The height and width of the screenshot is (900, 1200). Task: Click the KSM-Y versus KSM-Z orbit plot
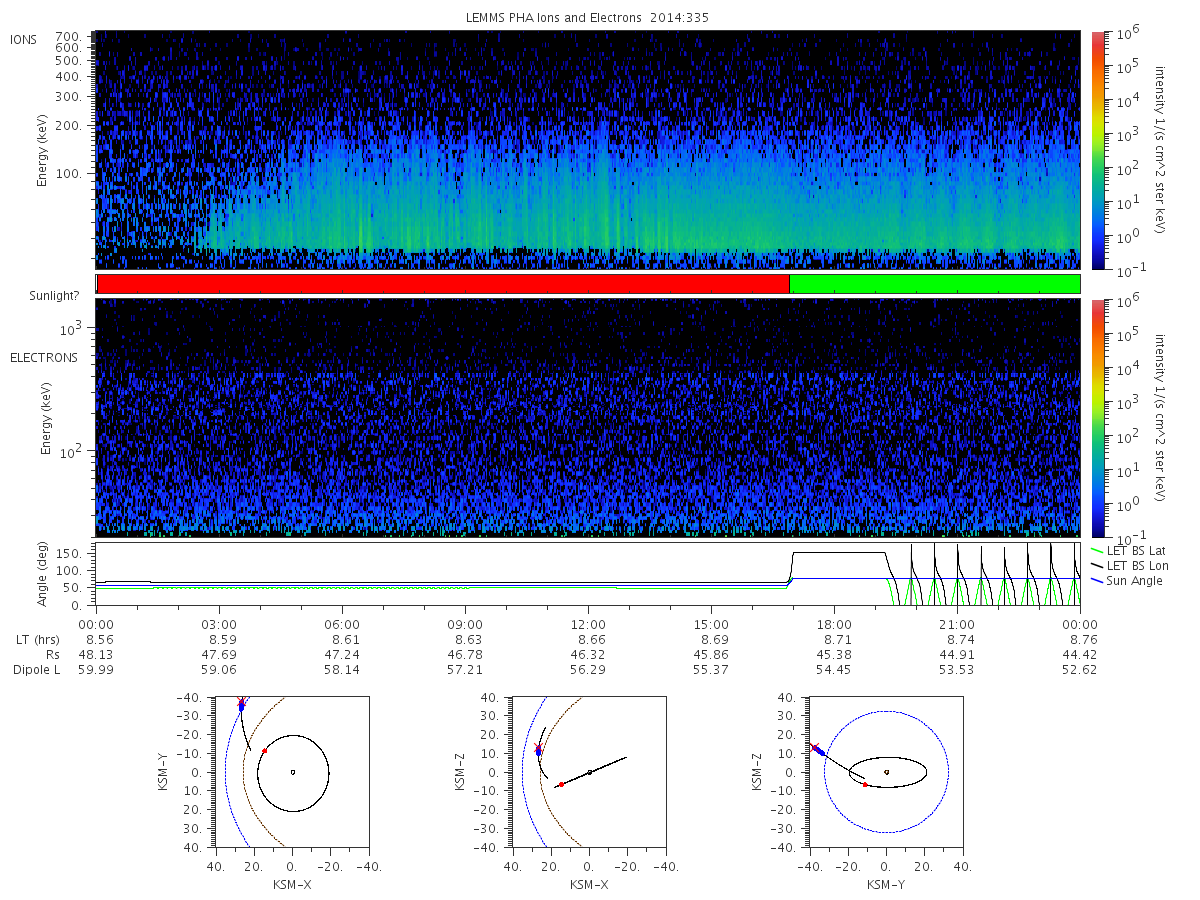point(886,772)
